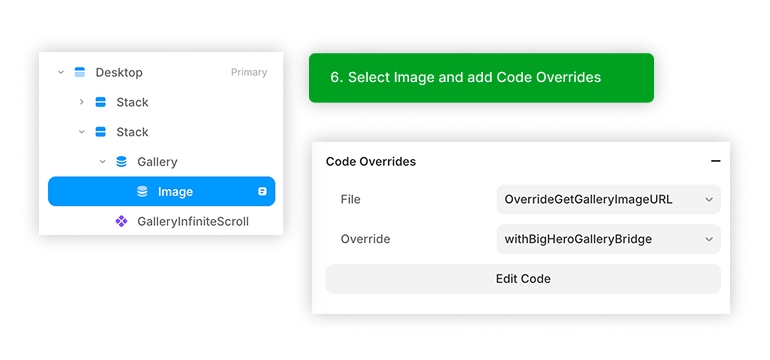Select the Gallery layer label

tap(157, 162)
